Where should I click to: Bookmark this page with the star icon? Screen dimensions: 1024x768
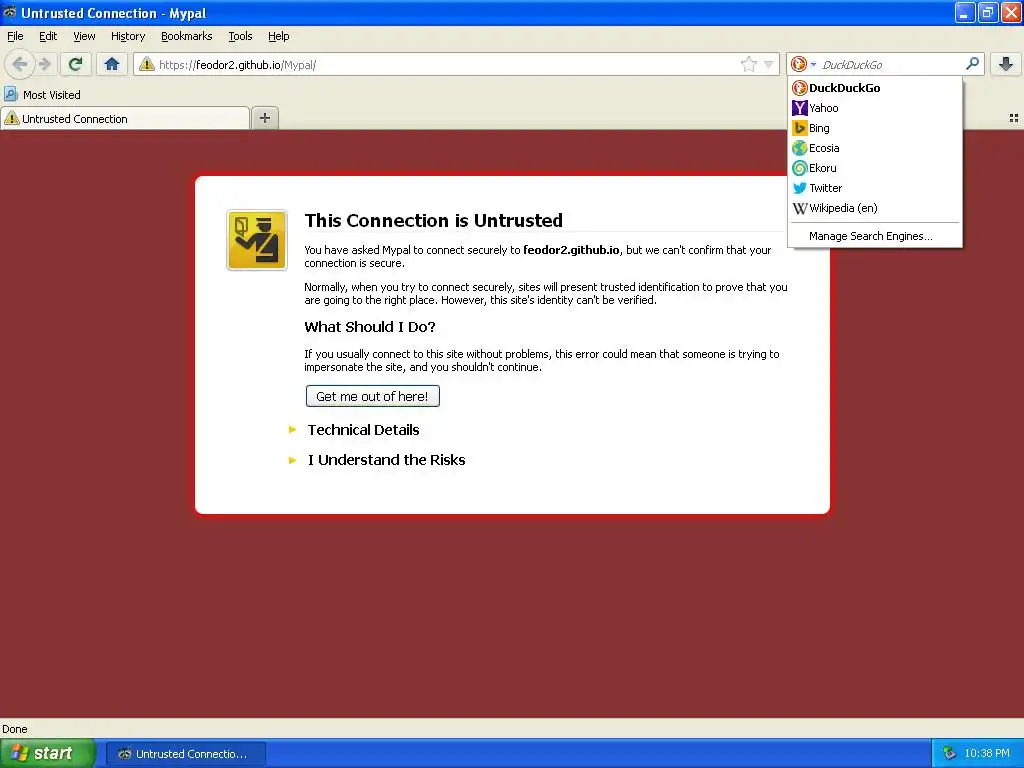coord(748,64)
